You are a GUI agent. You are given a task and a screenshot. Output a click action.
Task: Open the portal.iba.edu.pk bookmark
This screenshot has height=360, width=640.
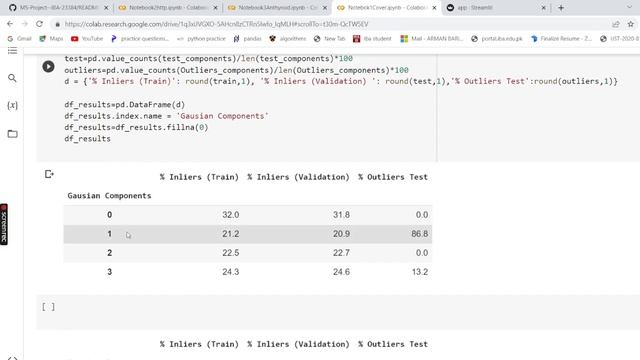(497, 39)
